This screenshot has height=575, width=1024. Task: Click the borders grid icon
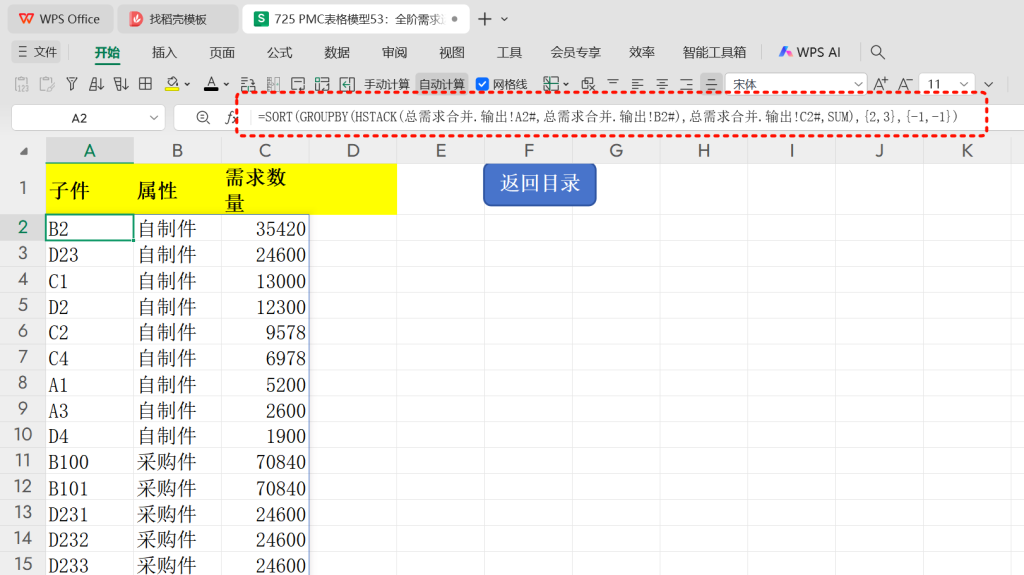point(146,84)
